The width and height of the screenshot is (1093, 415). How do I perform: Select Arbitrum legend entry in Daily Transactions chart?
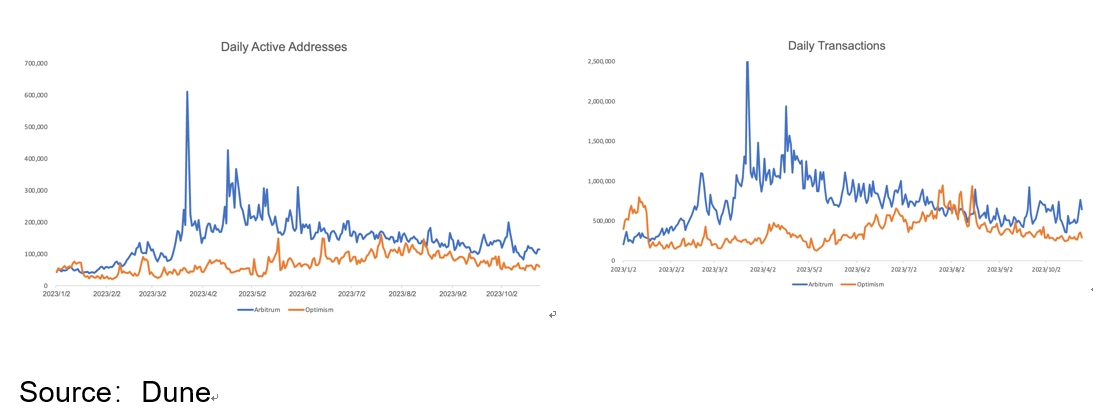click(x=816, y=284)
